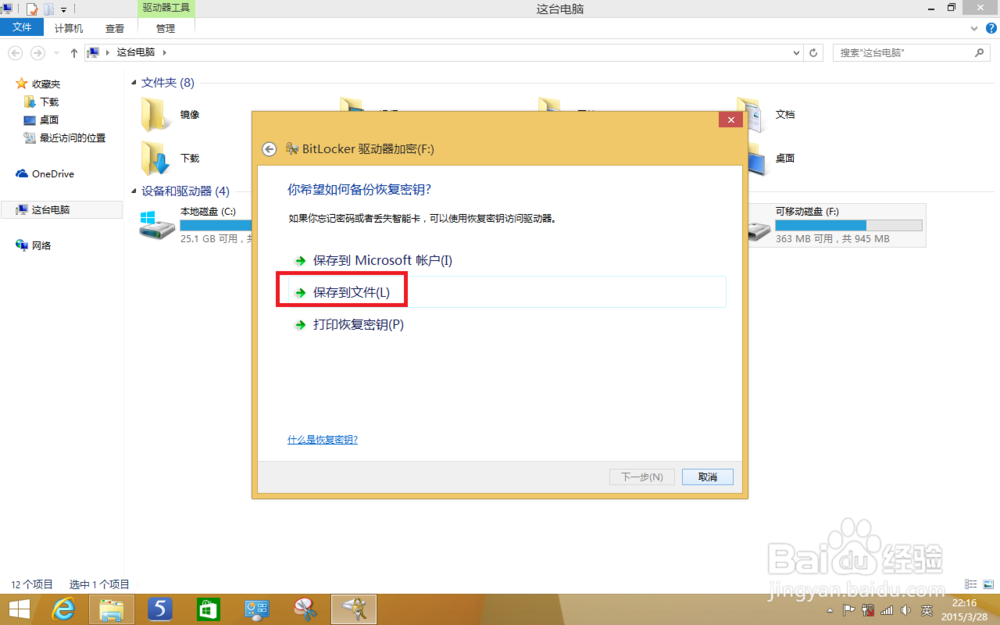This screenshot has width=1000, height=625.
Task: Go forward in Explorer navigation
Action: (38, 53)
